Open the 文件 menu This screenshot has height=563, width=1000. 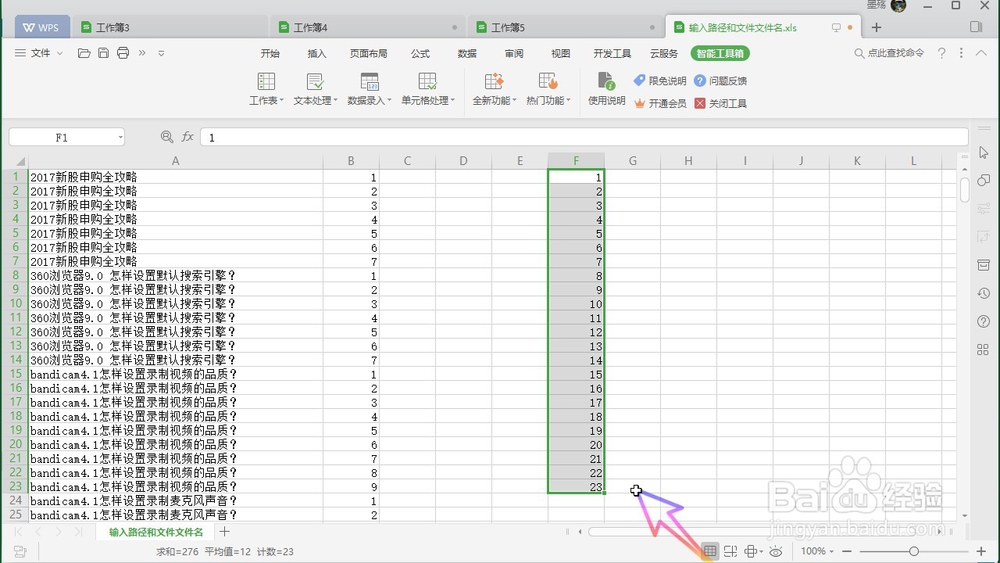coord(39,53)
